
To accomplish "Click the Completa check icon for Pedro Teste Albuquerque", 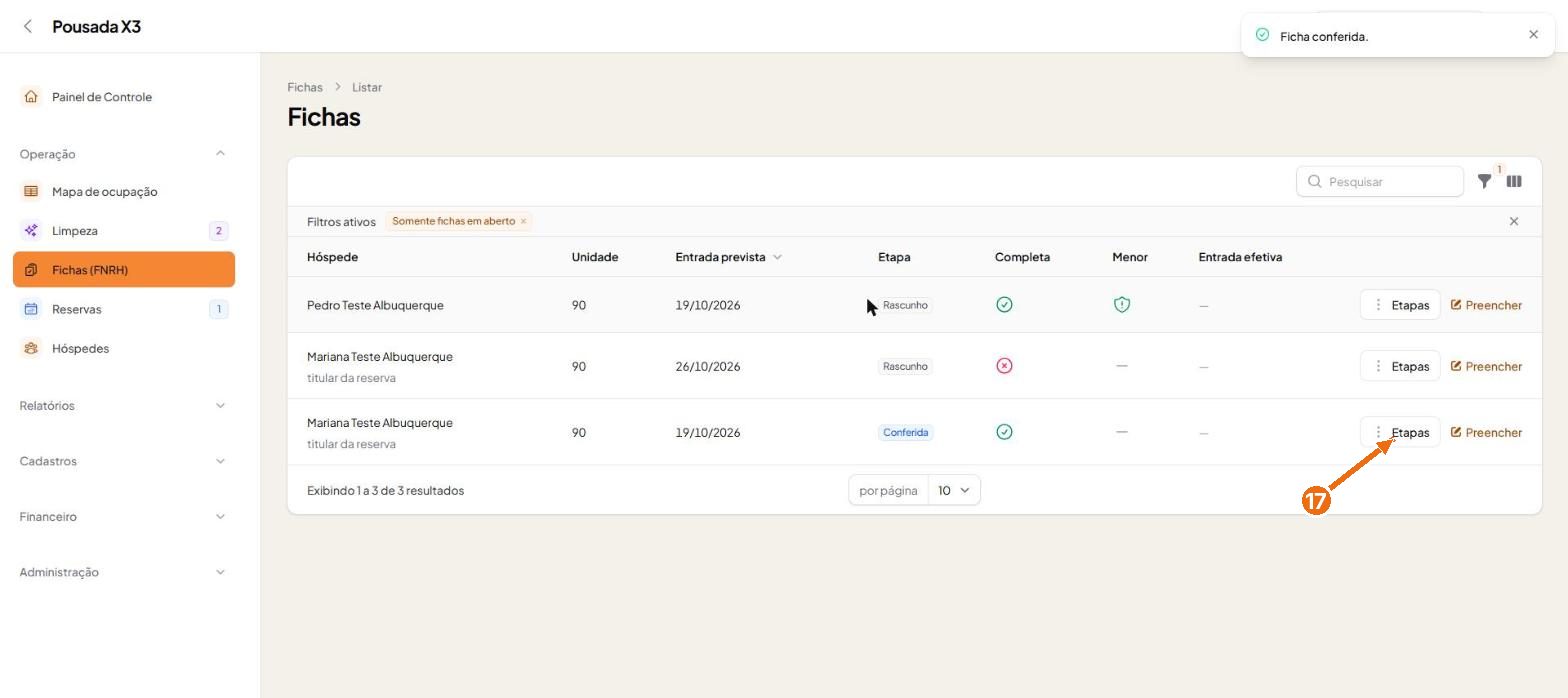I will pyautogui.click(x=1004, y=305).
